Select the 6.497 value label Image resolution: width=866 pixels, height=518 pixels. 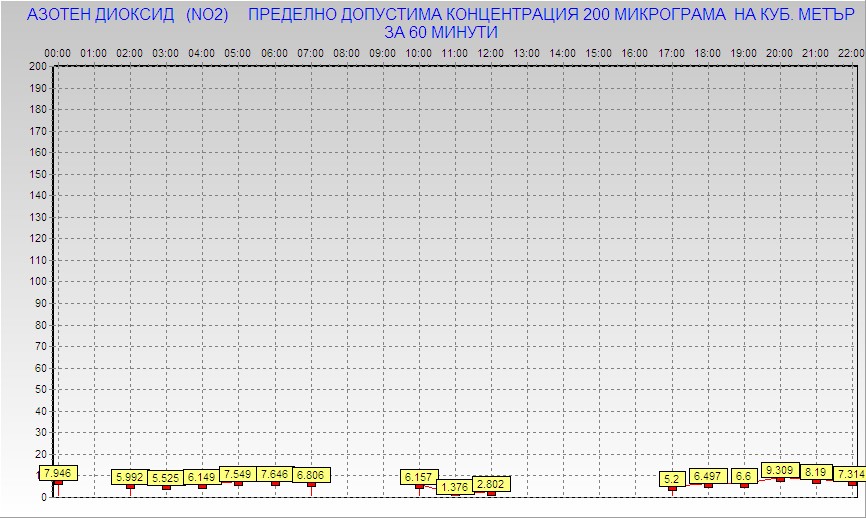pyautogui.click(x=708, y=476)
